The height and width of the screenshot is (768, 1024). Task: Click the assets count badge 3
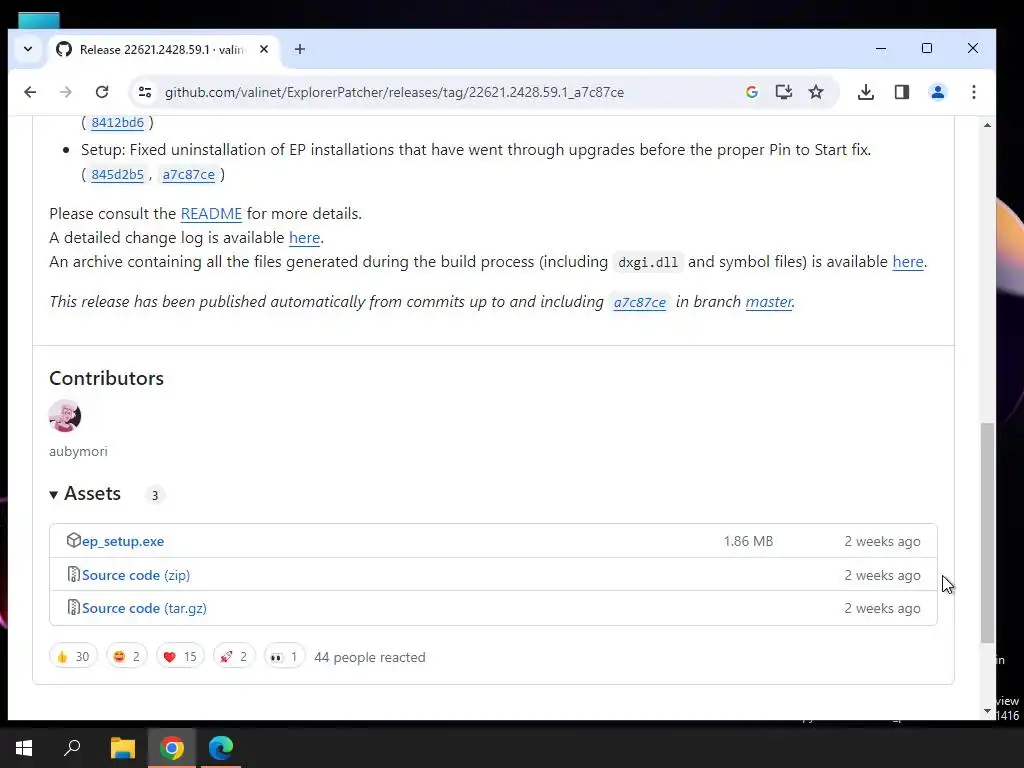pos(155,495)
